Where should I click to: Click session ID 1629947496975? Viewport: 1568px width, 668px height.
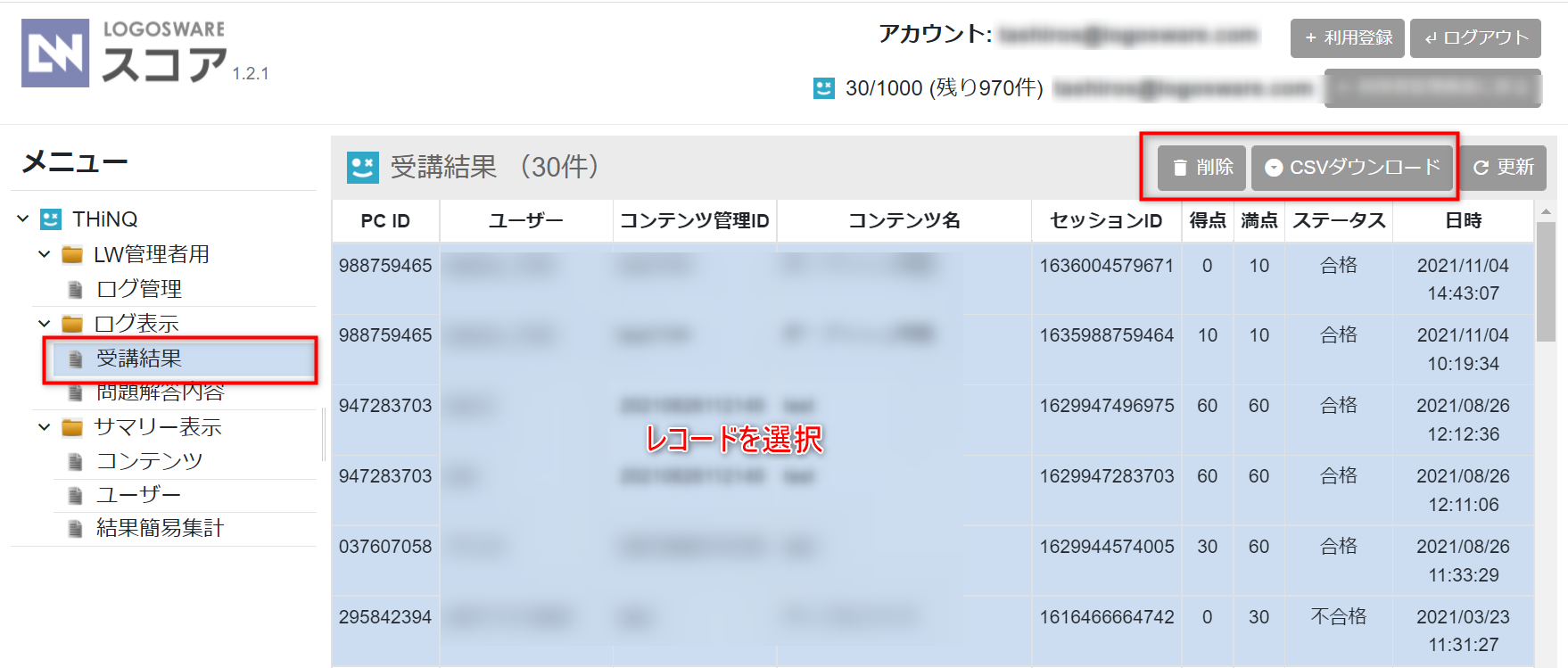click(1107, 406)
